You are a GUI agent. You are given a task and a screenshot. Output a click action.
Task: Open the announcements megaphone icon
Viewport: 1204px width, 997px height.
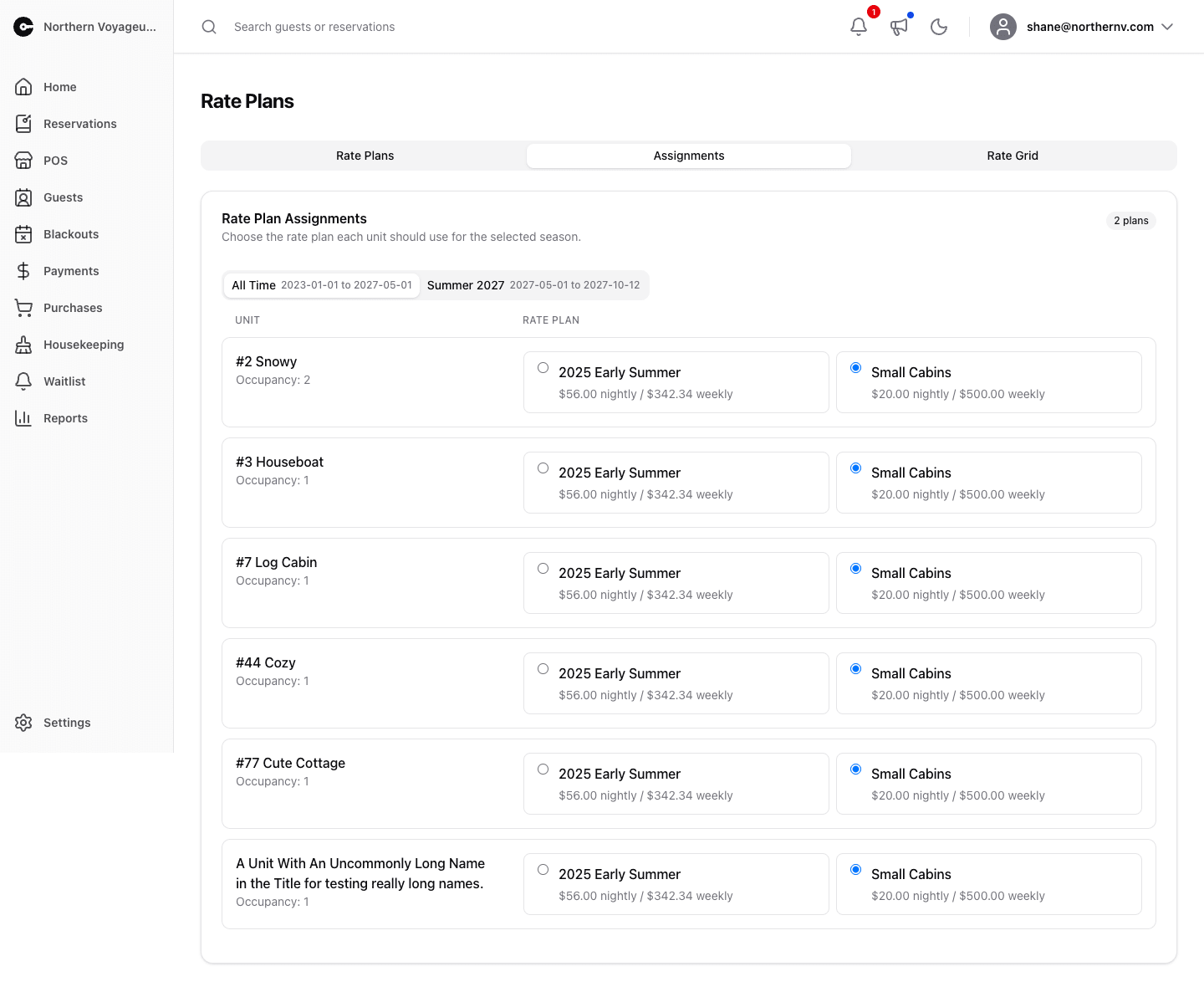click(x=899, y=27)
